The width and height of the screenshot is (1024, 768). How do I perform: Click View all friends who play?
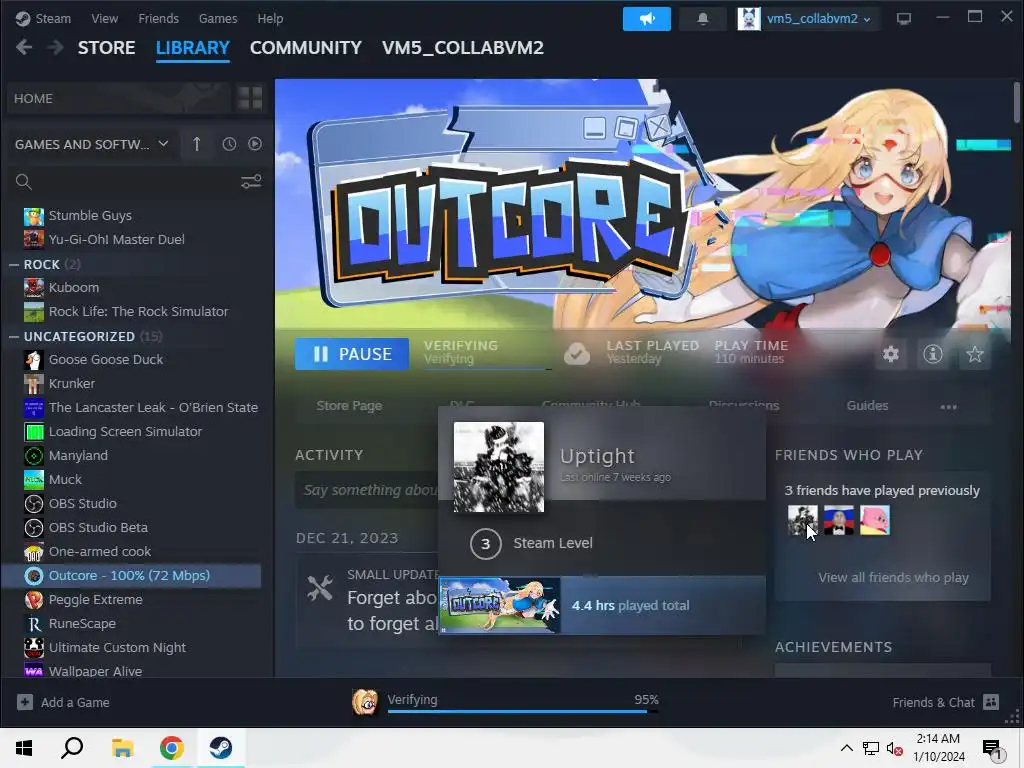pos(893,577)
